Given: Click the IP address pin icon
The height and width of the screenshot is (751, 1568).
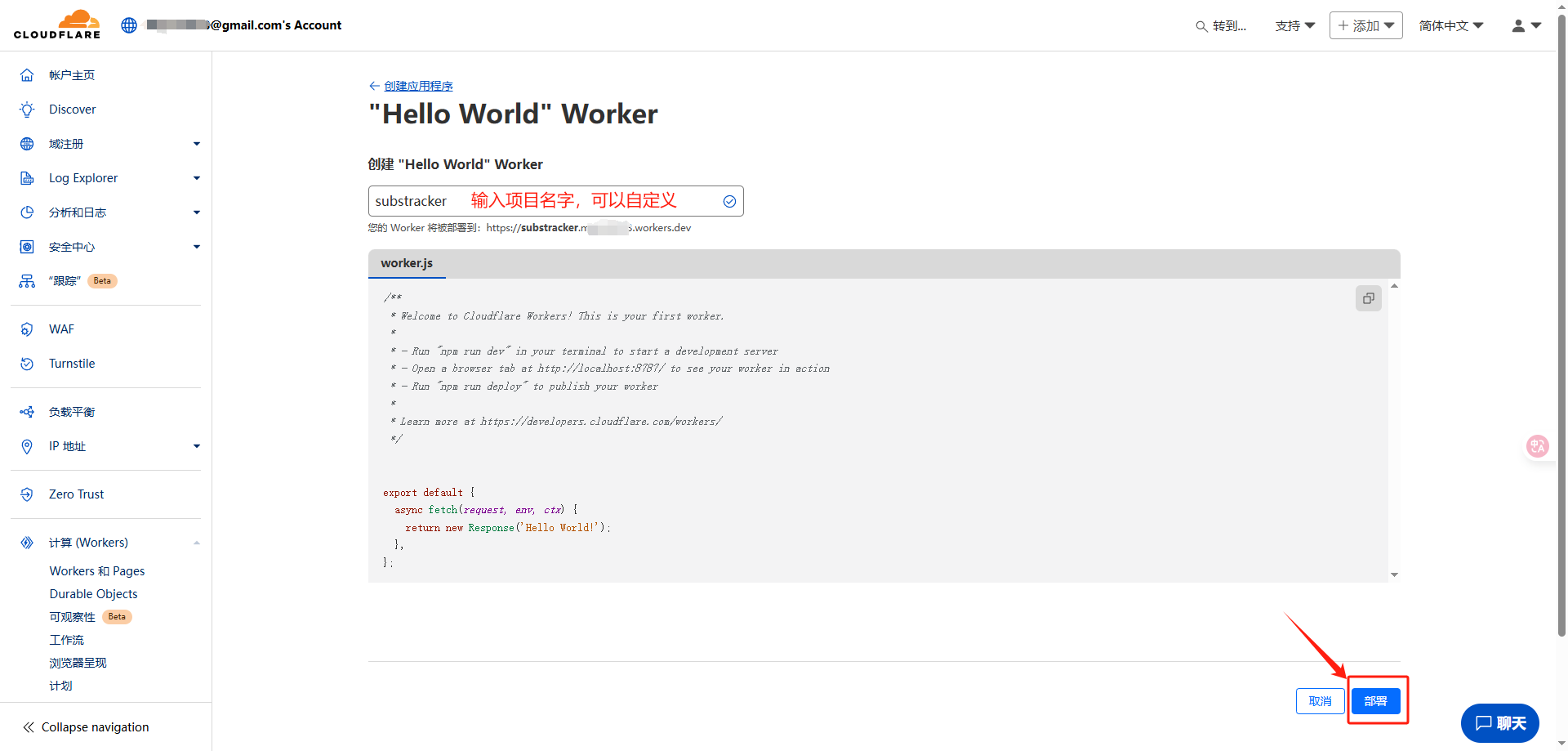Looking at the screenshot, I should pyautogui.click(x=27, y=446).
